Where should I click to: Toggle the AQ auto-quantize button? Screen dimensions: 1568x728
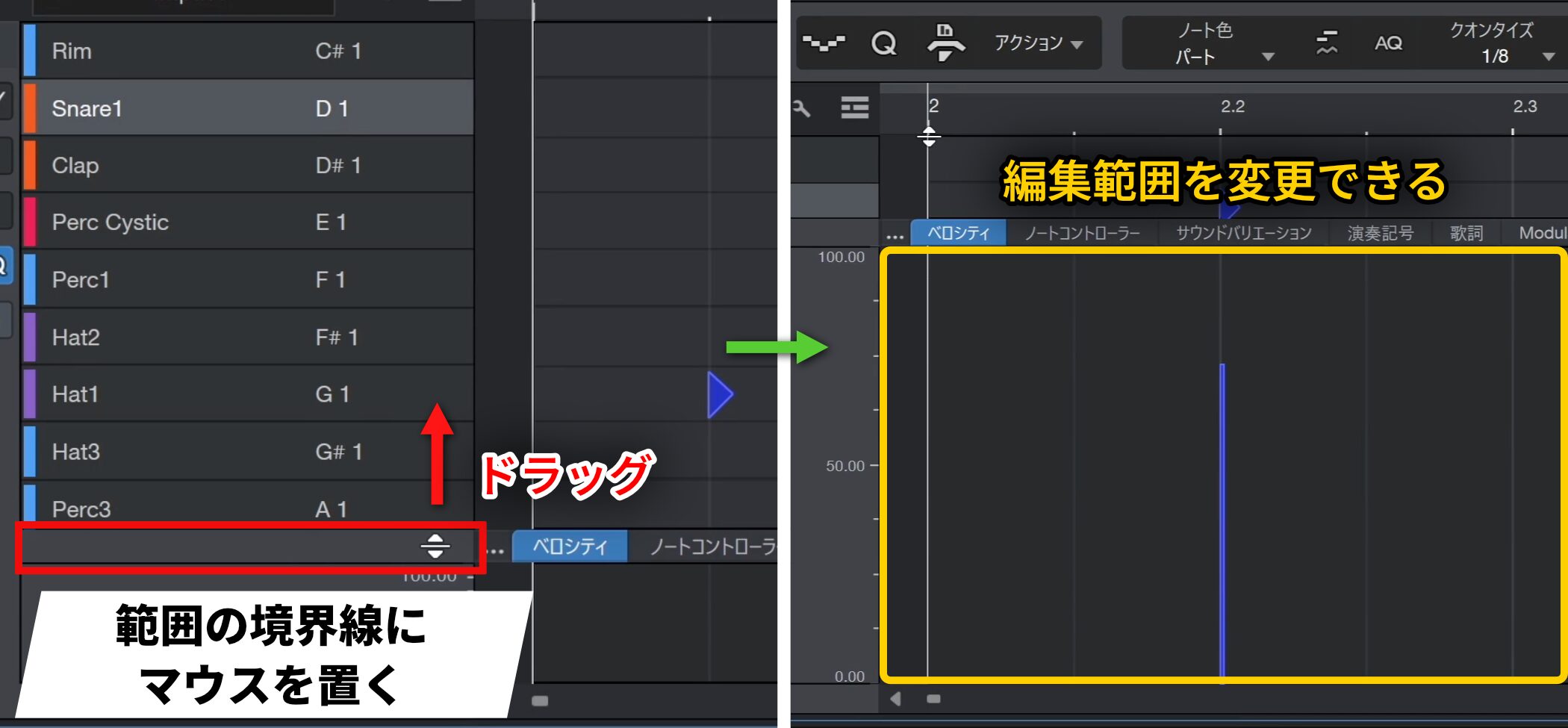pos(1388,43)
